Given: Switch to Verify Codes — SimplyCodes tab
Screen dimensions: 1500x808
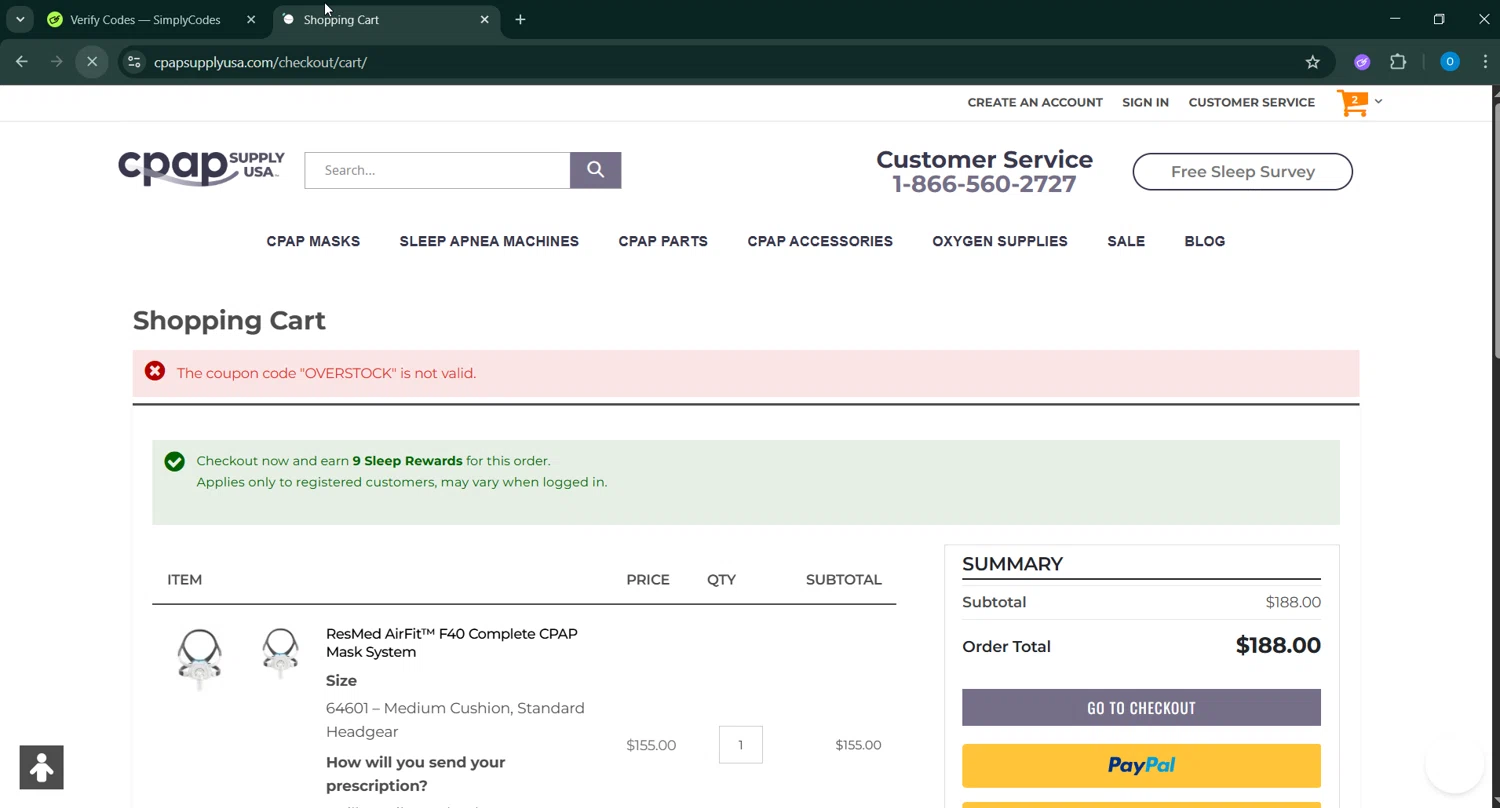Looking at the screenshot, I should click(x=145, y=20).
